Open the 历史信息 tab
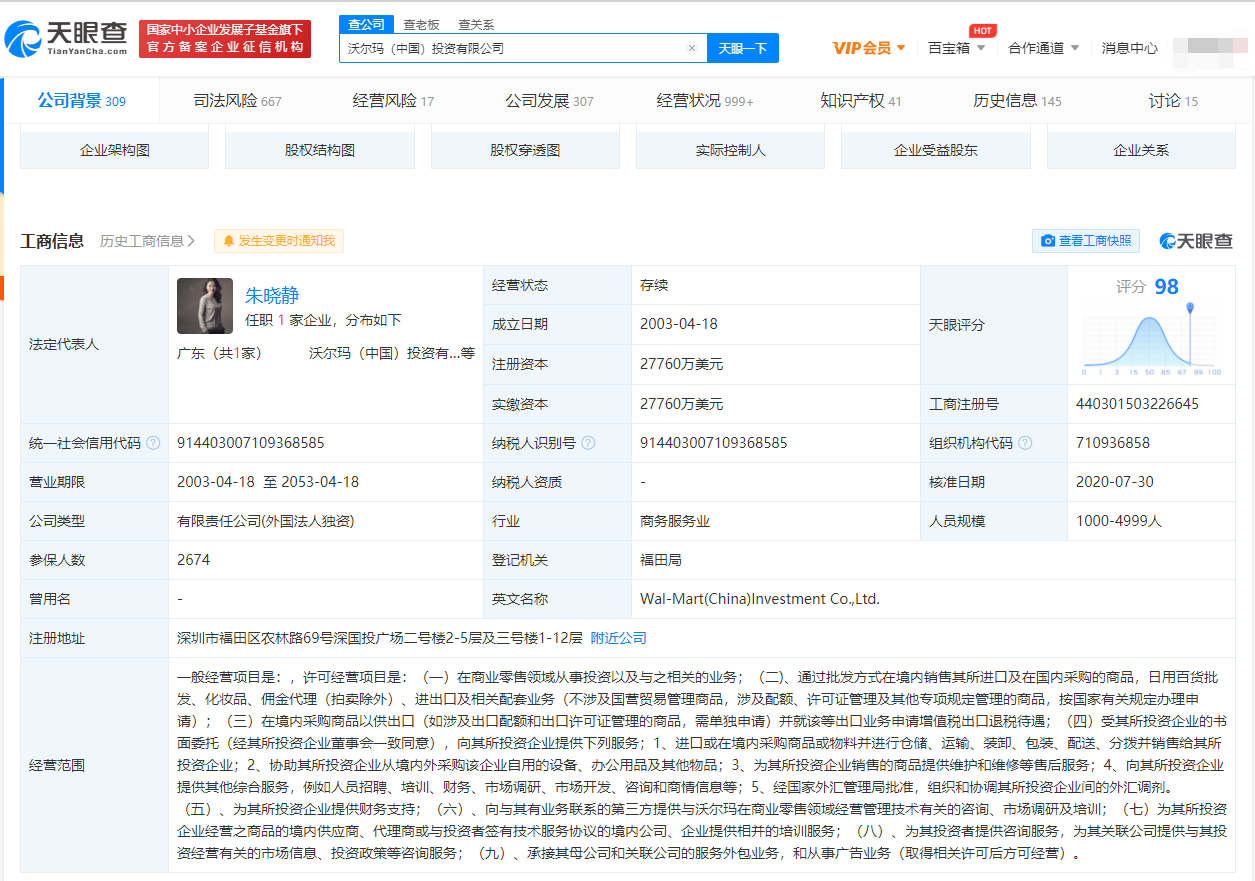 tap(1017, 101)
